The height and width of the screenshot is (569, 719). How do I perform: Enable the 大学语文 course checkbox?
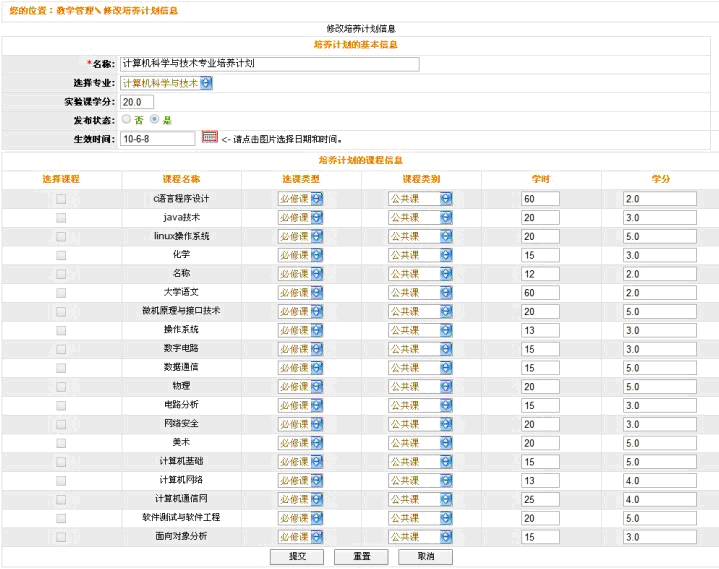pos(61,293)
